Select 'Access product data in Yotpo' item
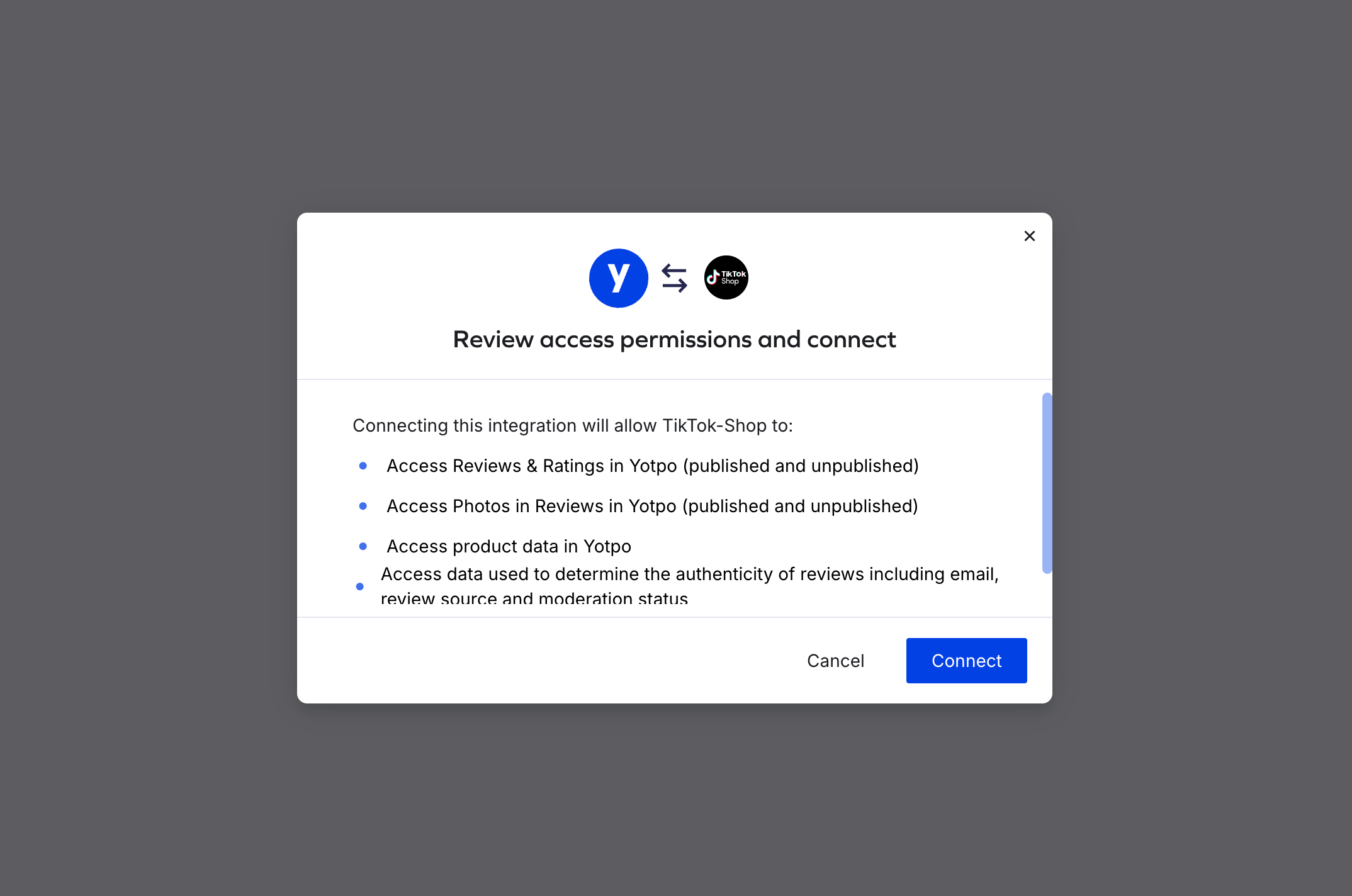Screen dimensions: 1352x896 click(x=509, y=547)
